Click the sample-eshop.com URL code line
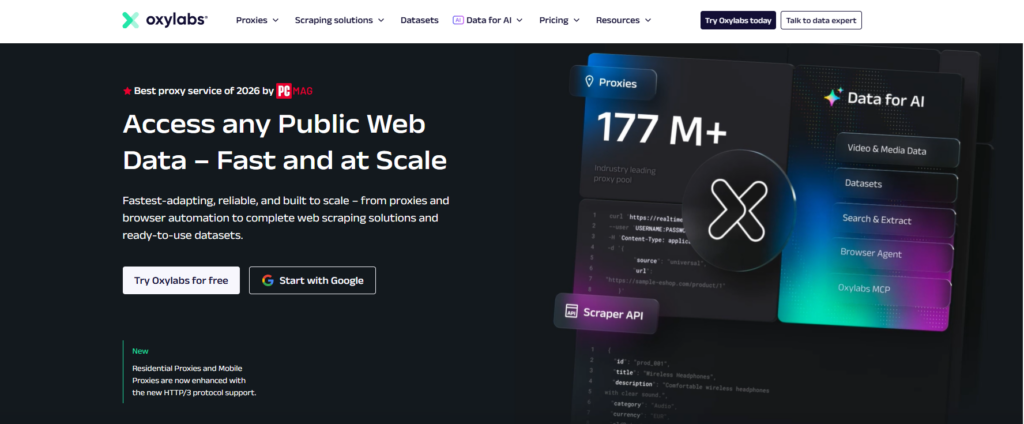The image size is (1024, 424). click(x=665, y=285)
